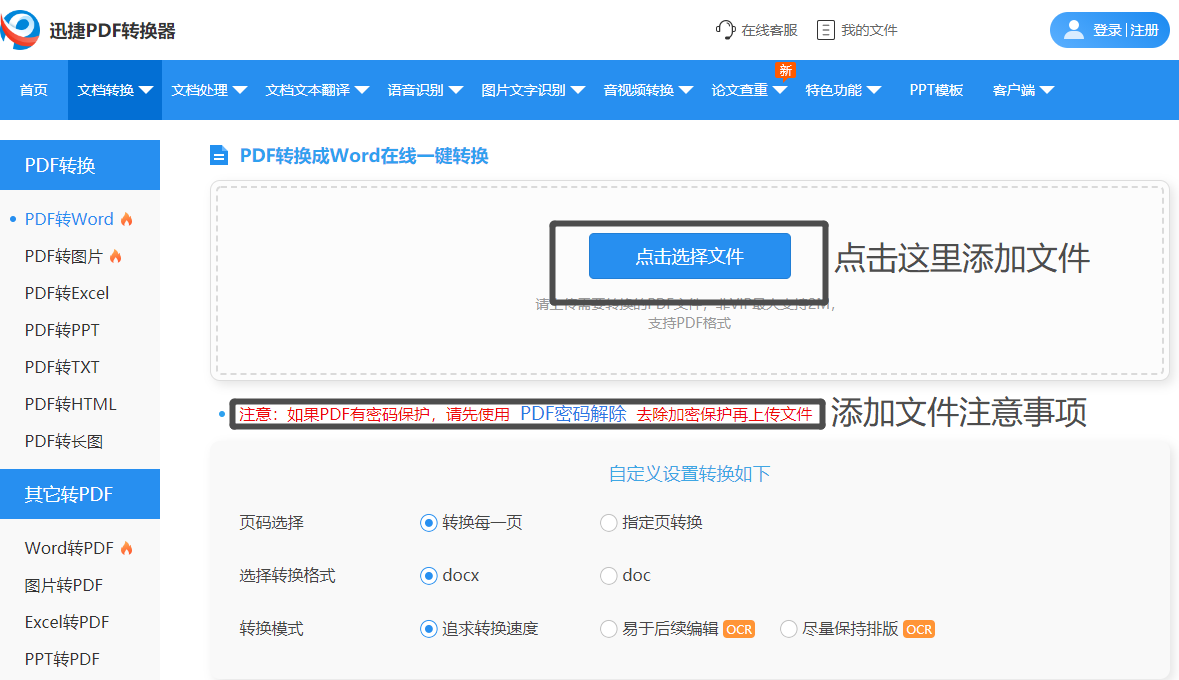Screen dimensions: 1179x680
Task: Expand the 文档处理 dropdown menu
Action: click(x=209, y=90)
